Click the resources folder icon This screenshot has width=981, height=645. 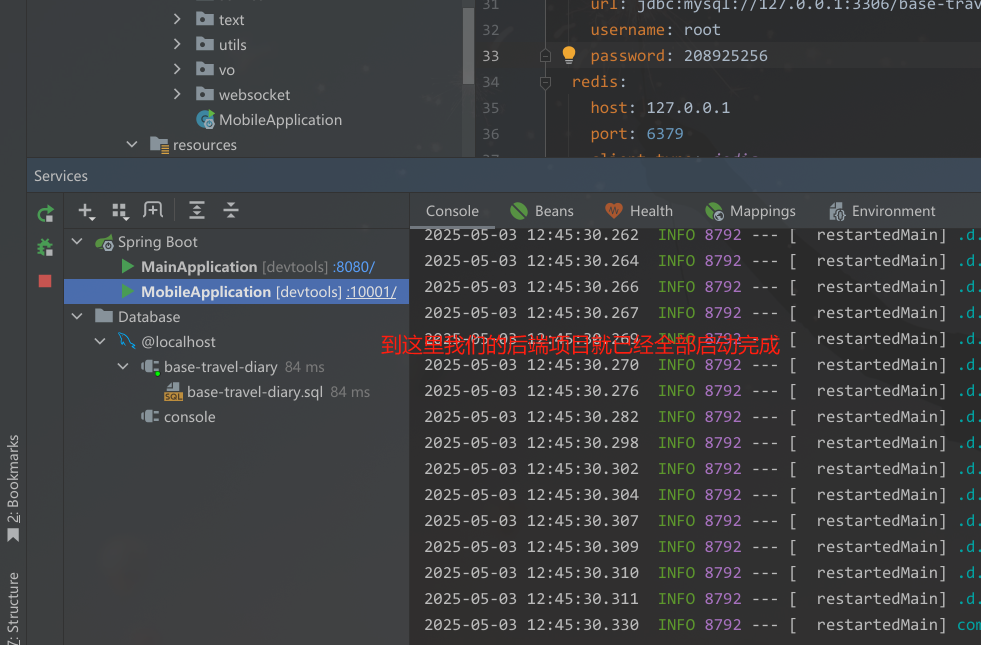coord(160,145)
